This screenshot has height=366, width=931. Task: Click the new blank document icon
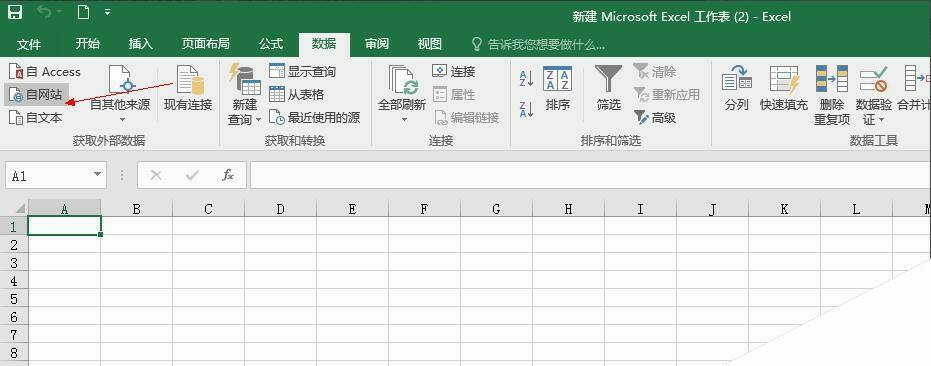(83, 12)
